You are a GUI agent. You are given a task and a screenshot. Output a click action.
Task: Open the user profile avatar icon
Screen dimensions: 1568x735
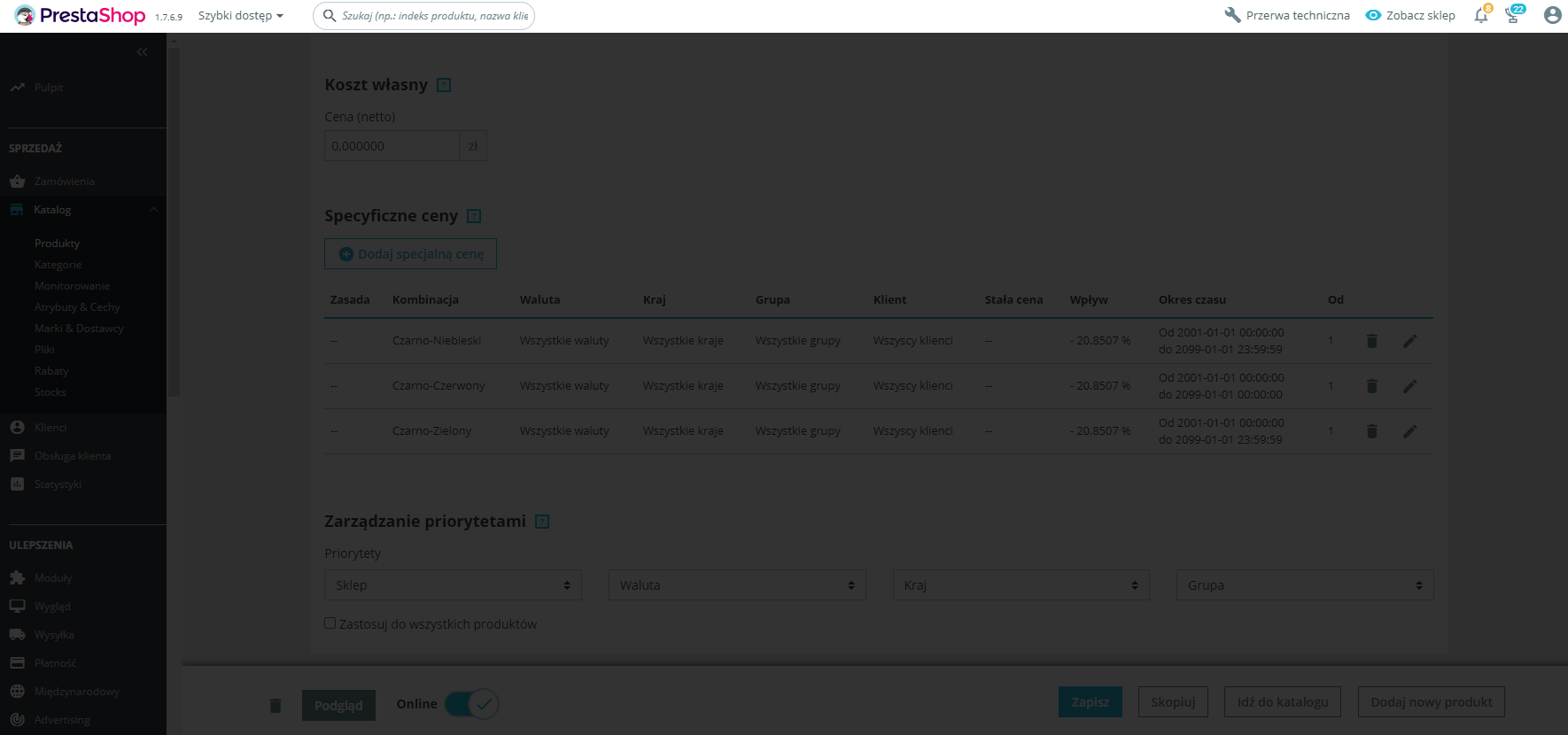pyautogui.click(x=1552, y=15)
